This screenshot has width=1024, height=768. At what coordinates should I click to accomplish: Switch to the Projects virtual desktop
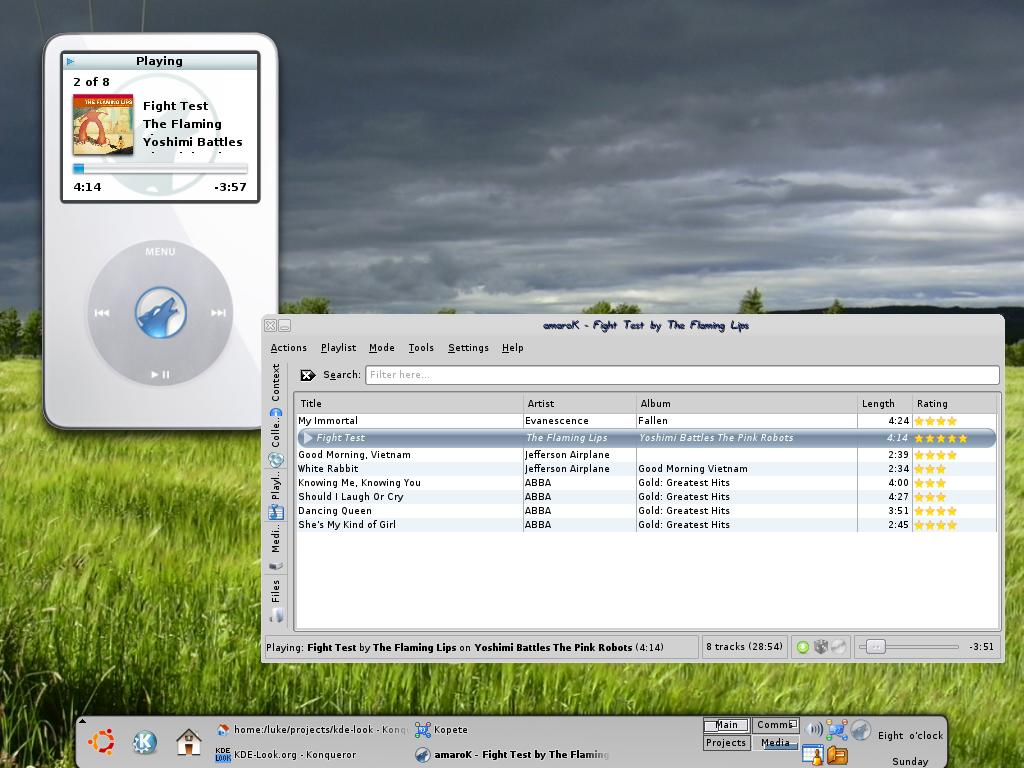click(726, 743)
